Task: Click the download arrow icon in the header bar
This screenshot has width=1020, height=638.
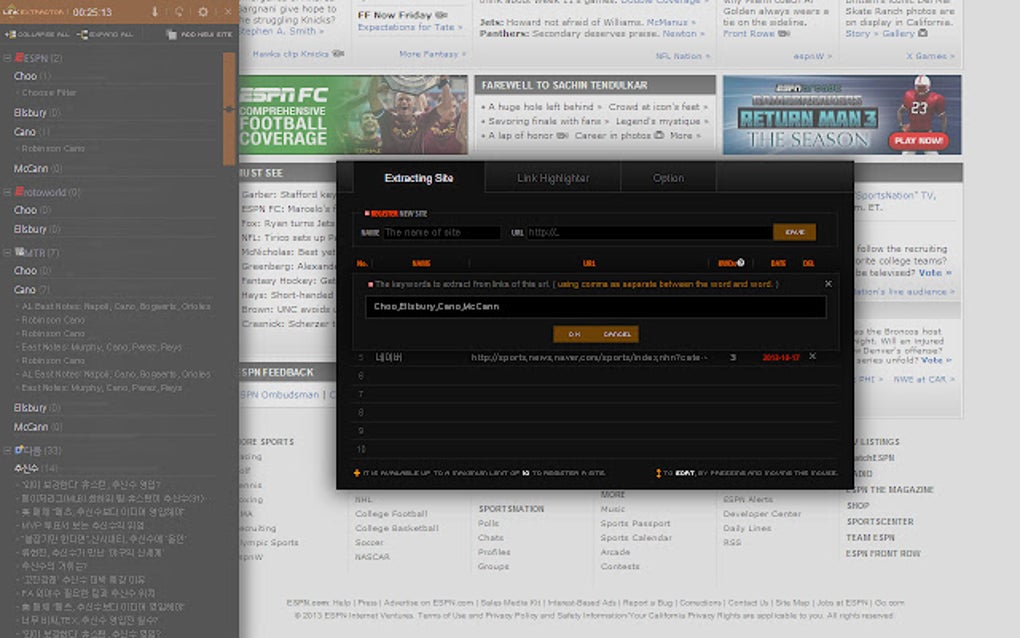Action: pos(155,11)
